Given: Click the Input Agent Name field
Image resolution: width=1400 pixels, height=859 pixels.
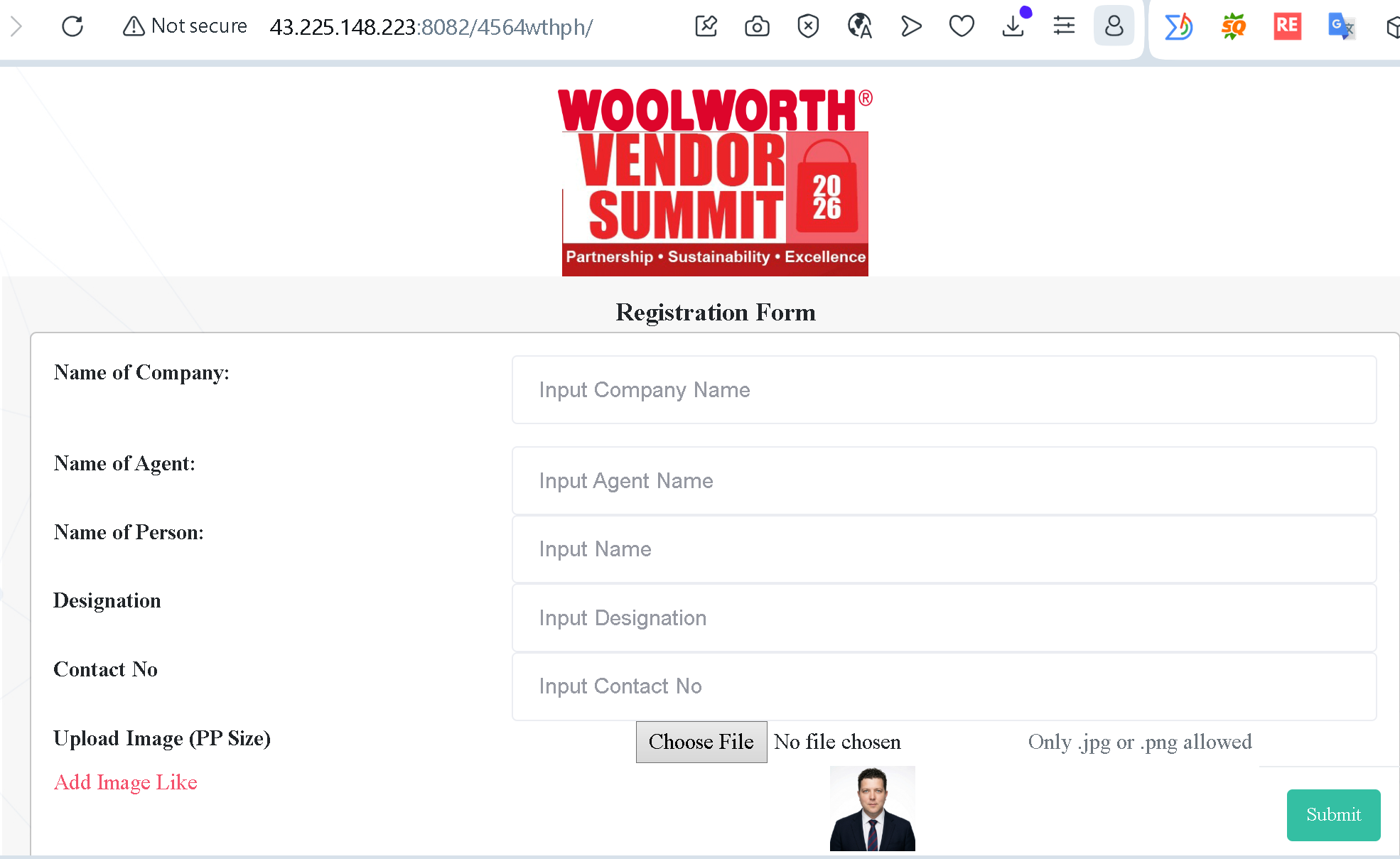Looking at the screenshot, I should coord(944,481).
